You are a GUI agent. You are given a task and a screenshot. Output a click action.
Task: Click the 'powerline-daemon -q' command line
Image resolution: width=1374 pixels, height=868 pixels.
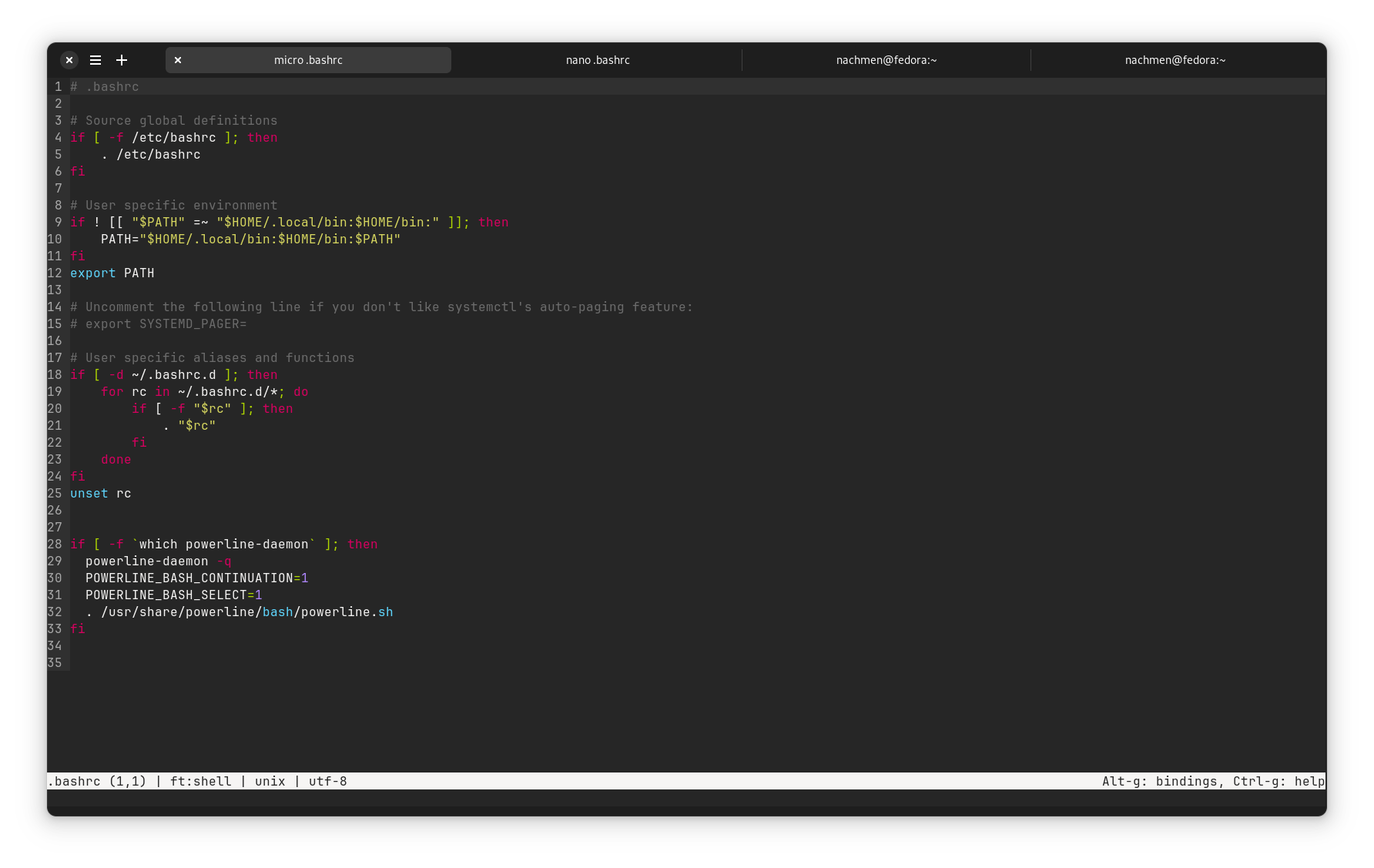tap(158, 561)
